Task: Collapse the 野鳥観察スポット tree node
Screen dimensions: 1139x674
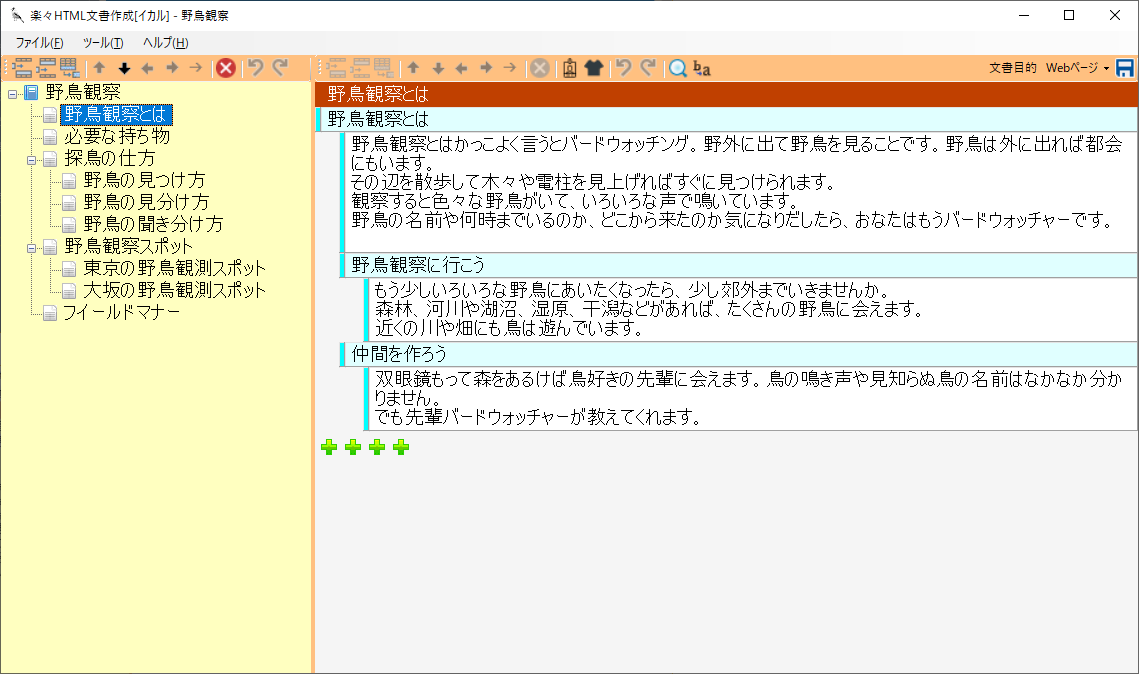Action: point(31,247)
